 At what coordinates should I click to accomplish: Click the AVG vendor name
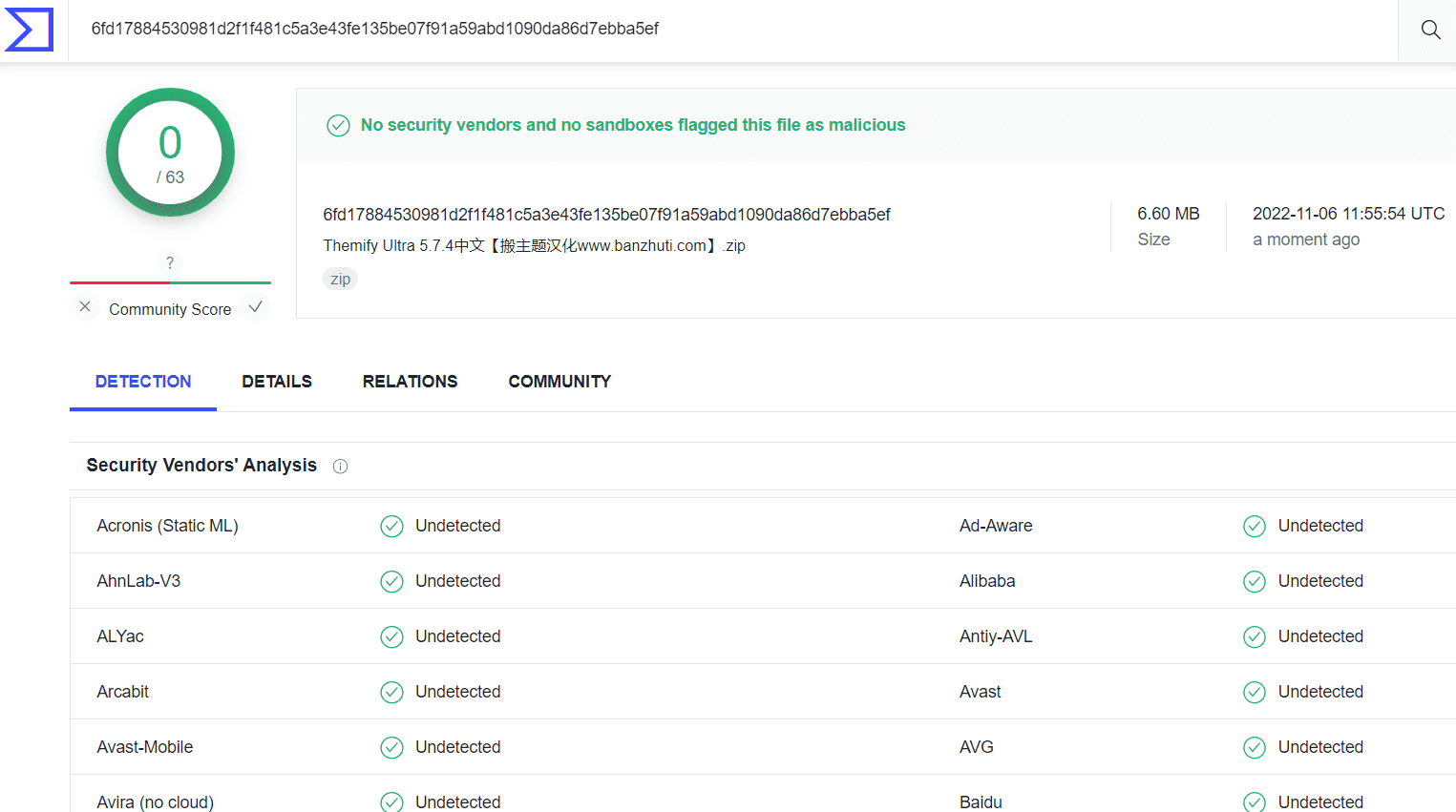point(977,747)
